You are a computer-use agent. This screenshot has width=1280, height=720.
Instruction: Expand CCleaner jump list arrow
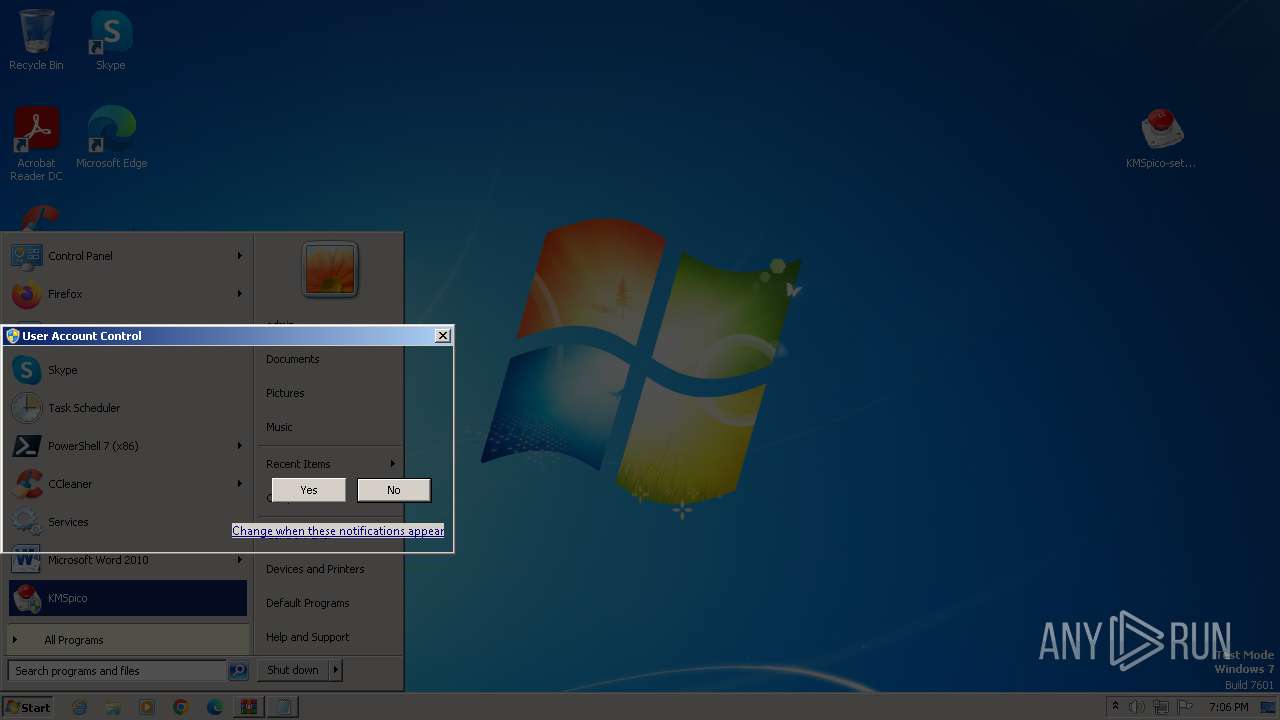[239, 484]
